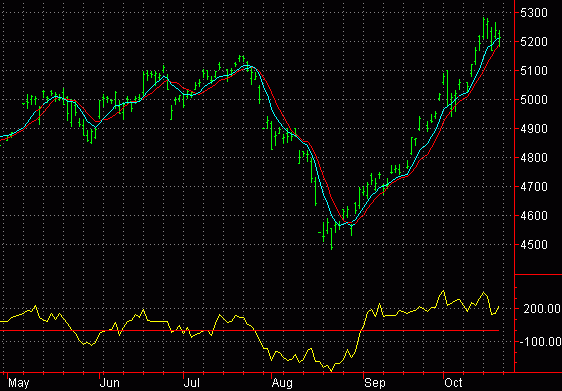Select the Jun label on time axis

pyautogui.click(x=110, y=383)
